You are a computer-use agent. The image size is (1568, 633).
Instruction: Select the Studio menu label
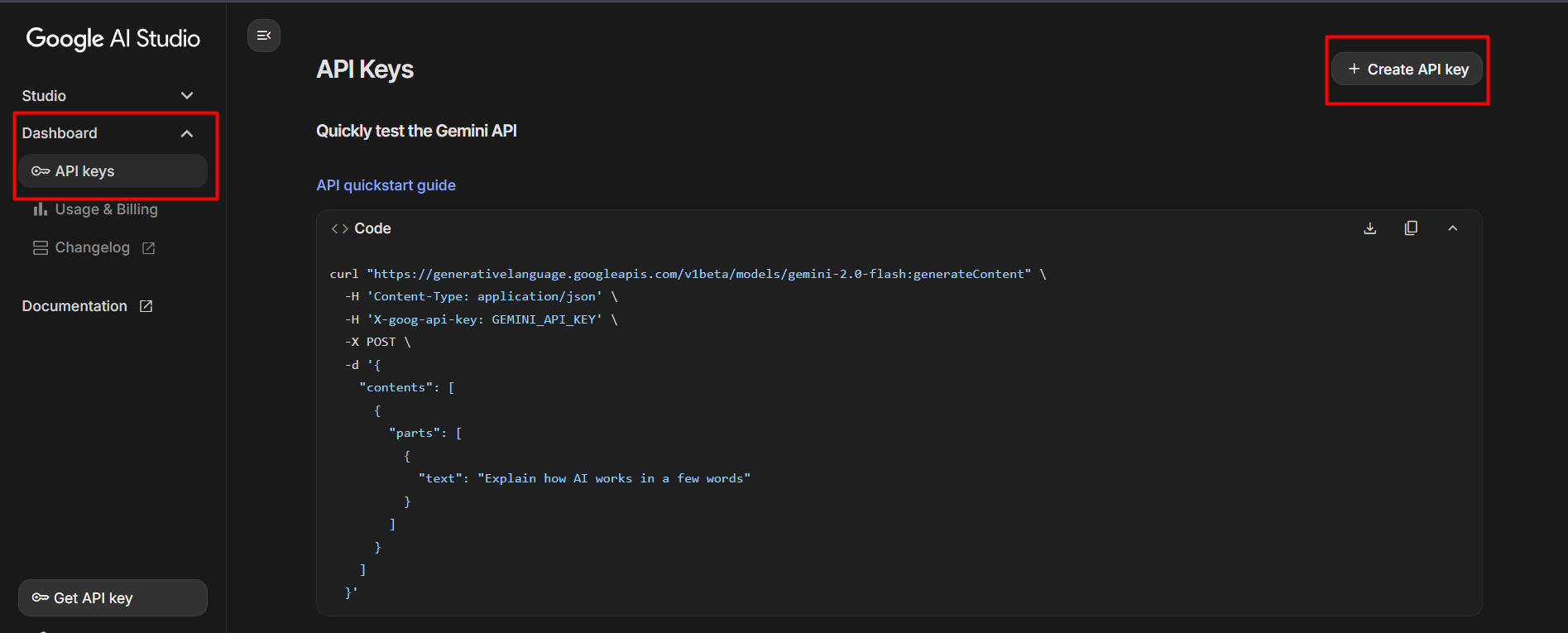(44, 96)
